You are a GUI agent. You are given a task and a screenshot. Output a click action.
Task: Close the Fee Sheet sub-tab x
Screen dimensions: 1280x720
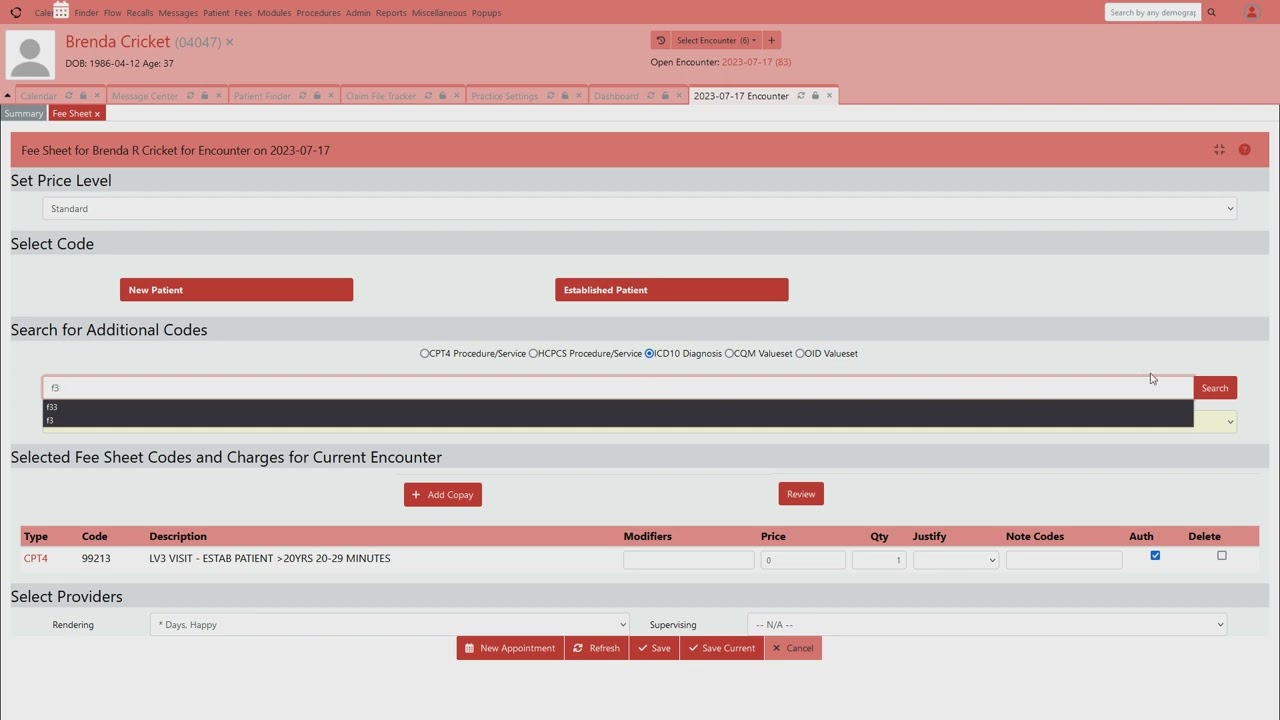coord(97,114)
